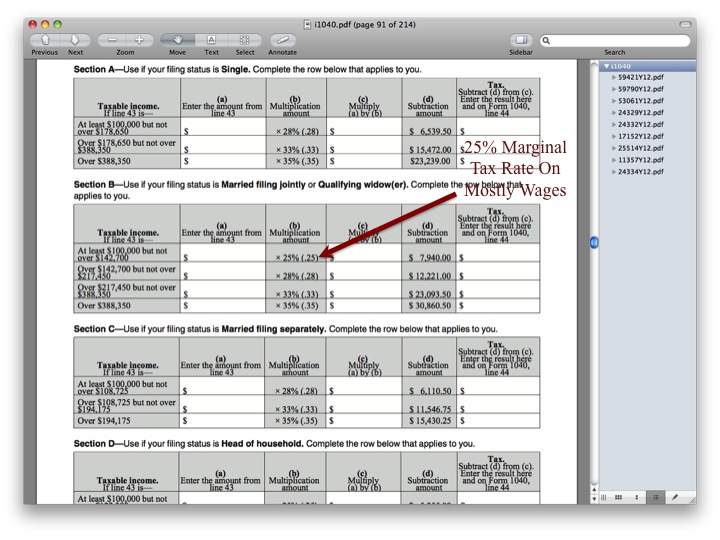Expand 11357Y12.pdf in the sidebar
Screen dimensions: 720x540
tap(614, 160)
